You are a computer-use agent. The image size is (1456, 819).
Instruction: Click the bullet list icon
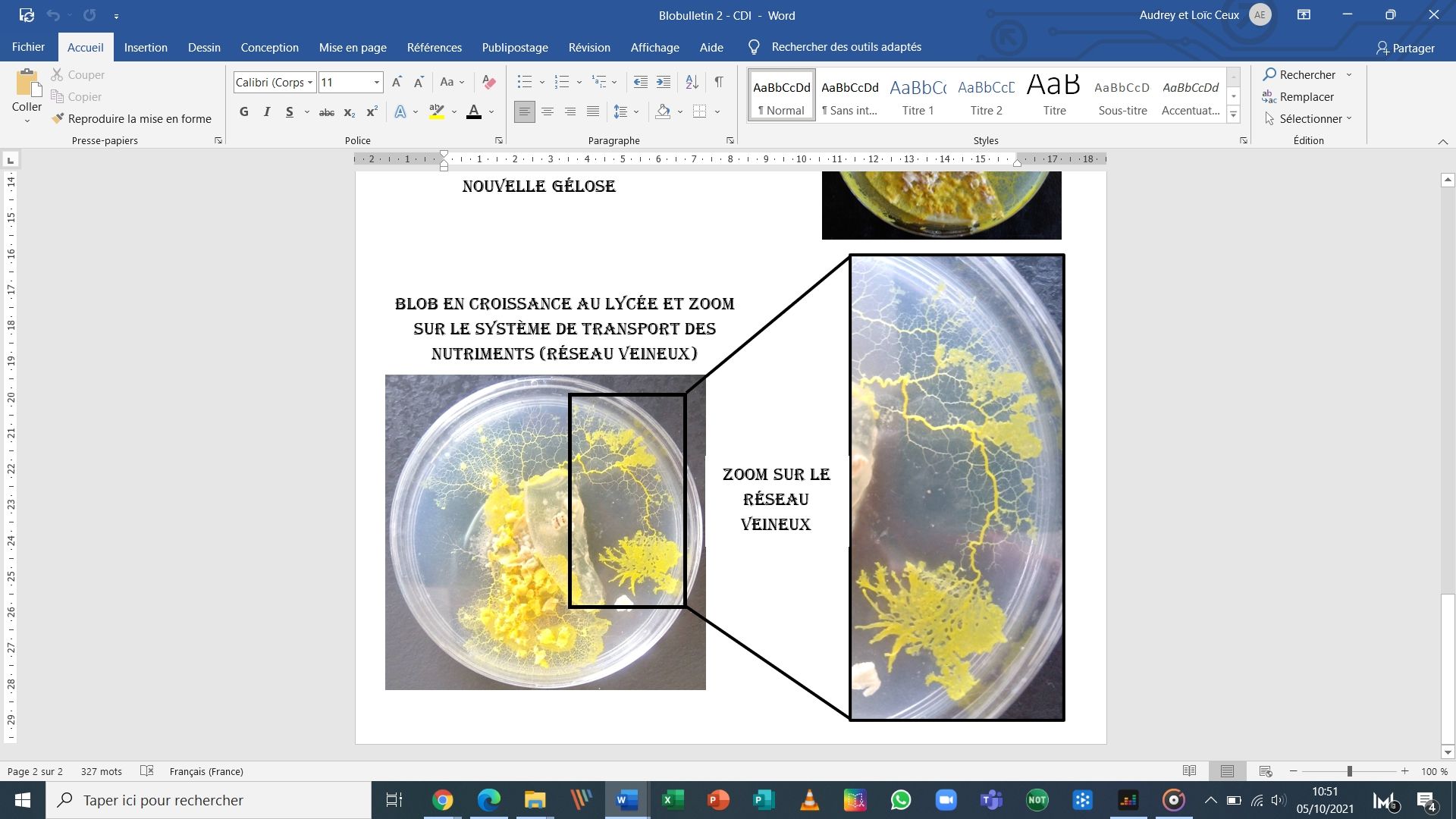tap(524, 82)
